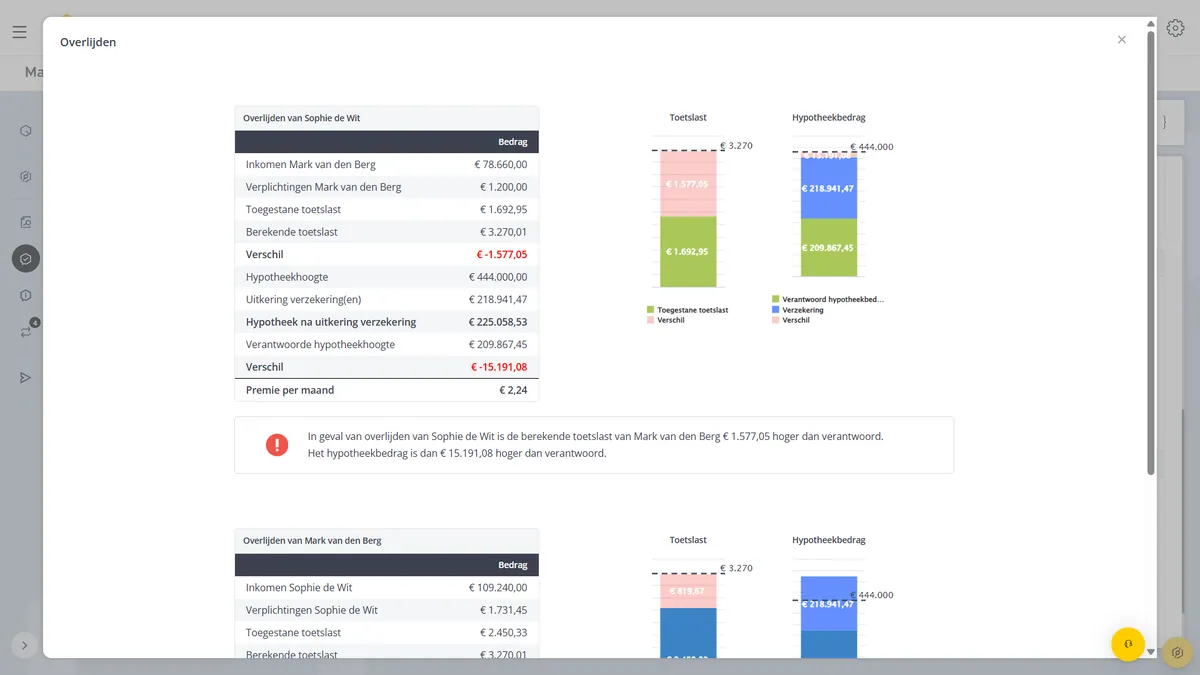1200x675 pixels.
Task: Click the Verantwoord hypotheekbed... legend label
Action: [833, 299]
